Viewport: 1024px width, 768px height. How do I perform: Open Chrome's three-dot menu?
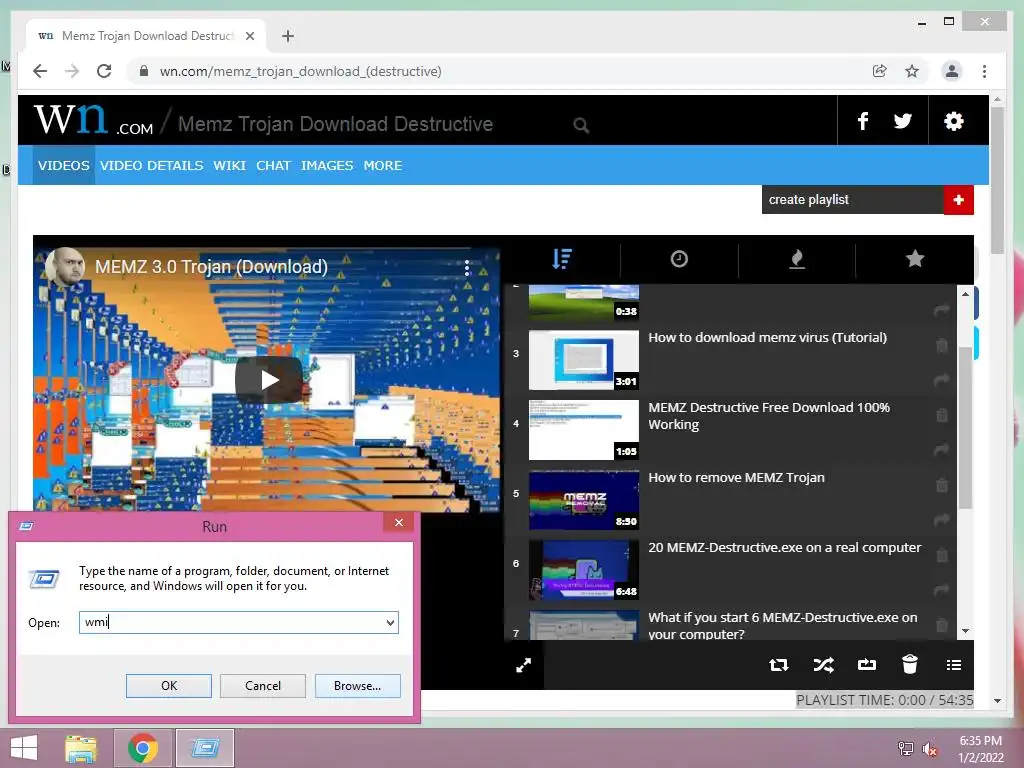tap(984, 71)
